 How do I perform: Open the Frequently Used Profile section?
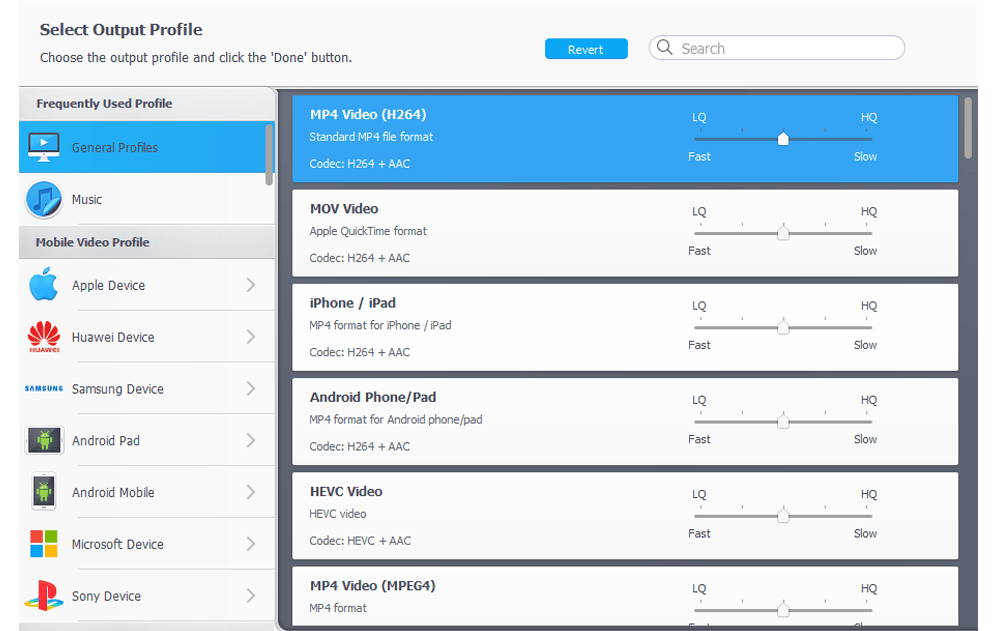pyautogui.click(x=103, y=102)
